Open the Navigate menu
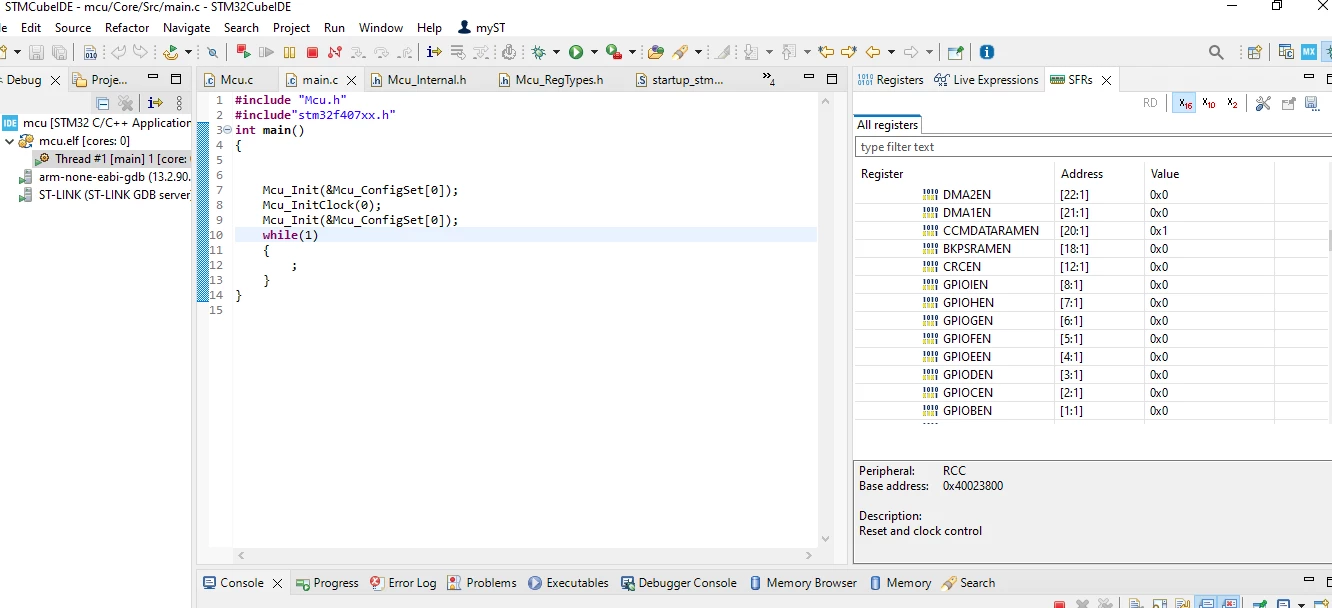 pos(187,28)
